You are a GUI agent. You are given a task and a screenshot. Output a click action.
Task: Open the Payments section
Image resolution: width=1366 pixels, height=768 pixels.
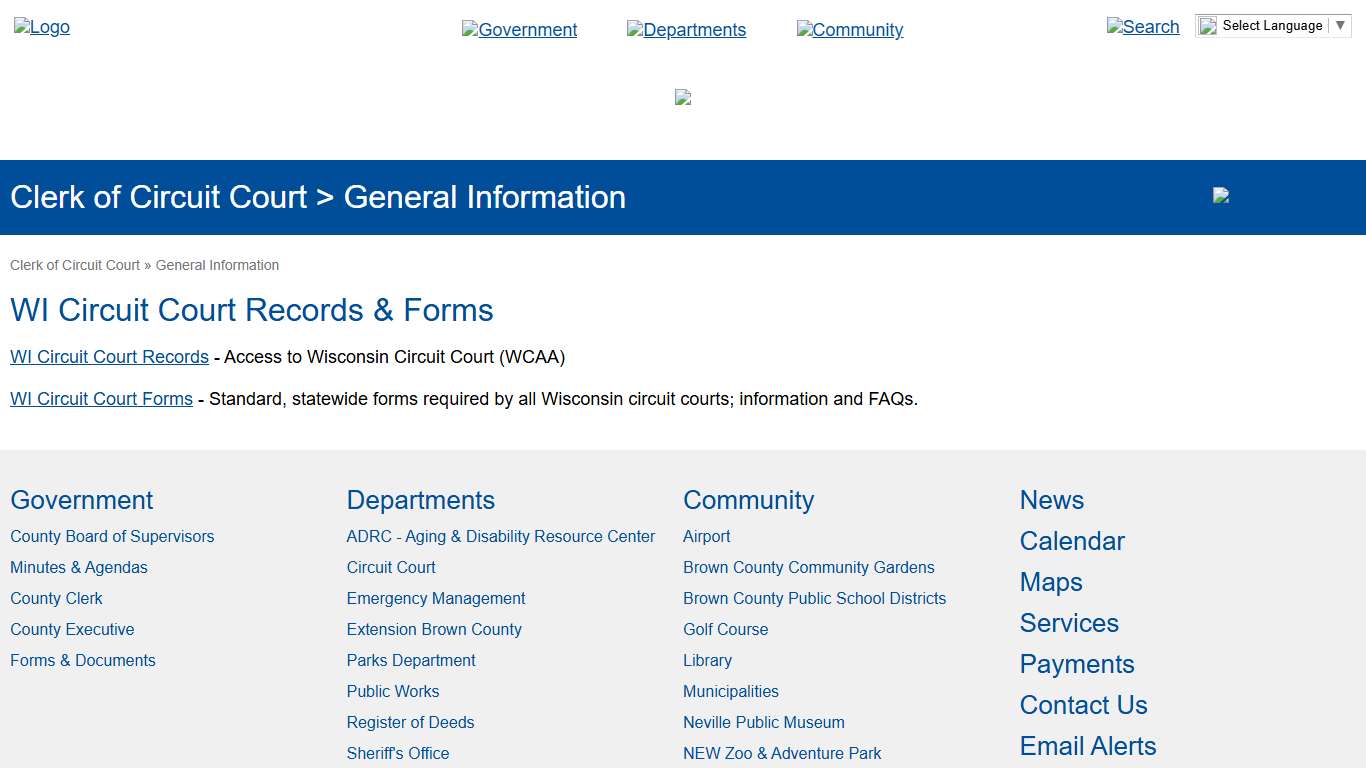tap(1077, 664)
